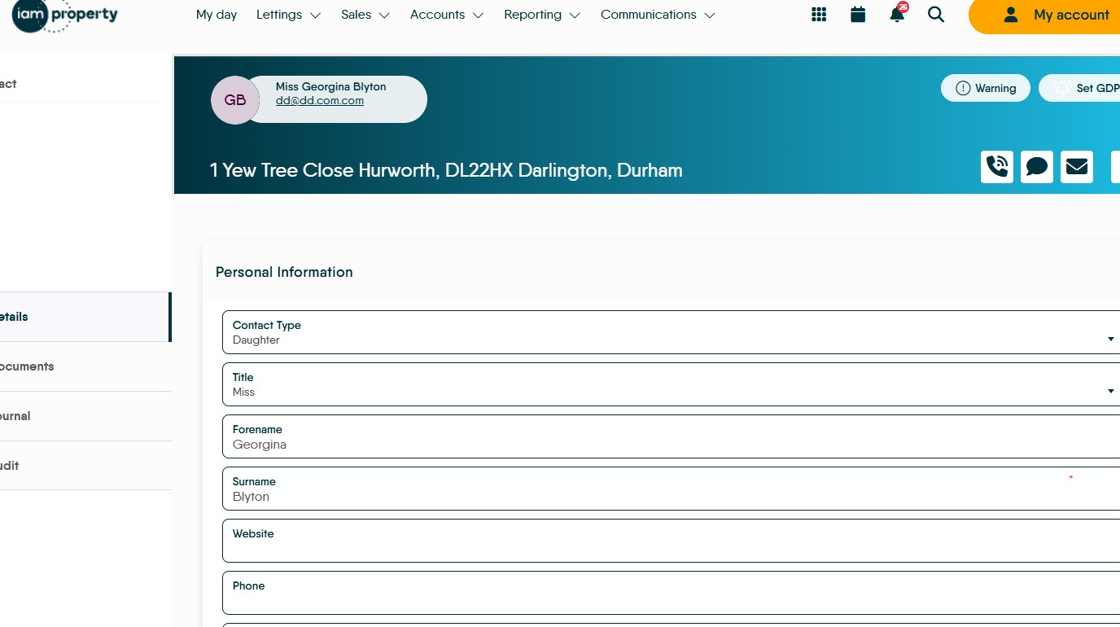Click into the Forename field
Viewport: 1120px width, 627px height.
(x=671, y=436)
